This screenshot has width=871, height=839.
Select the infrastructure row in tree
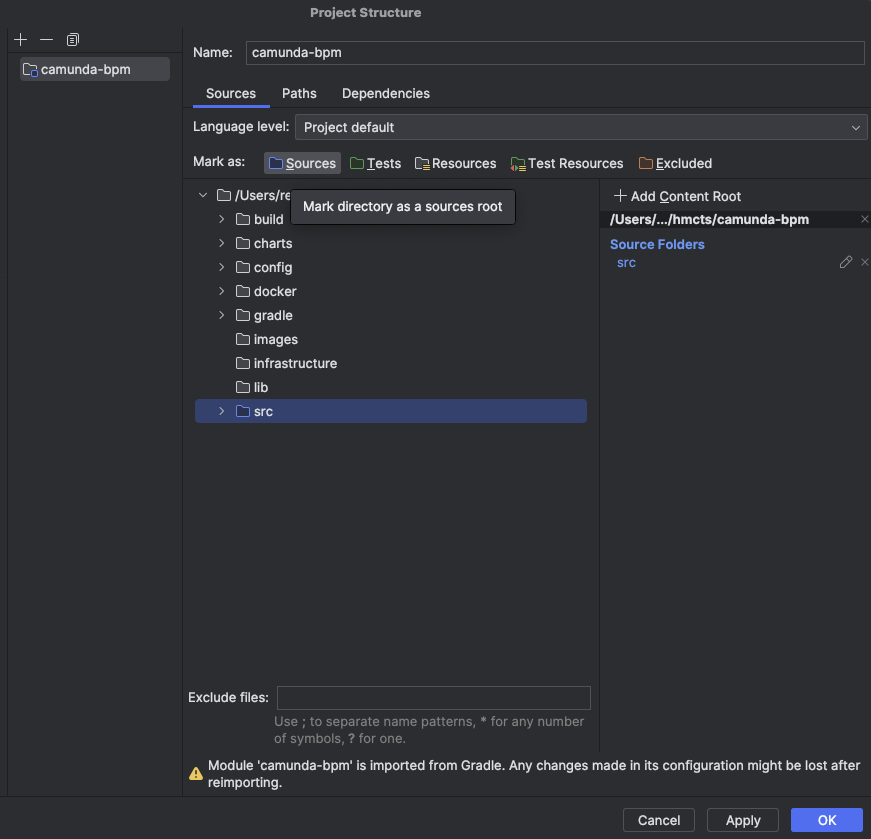pyautogui.click(x=391, y=363)
